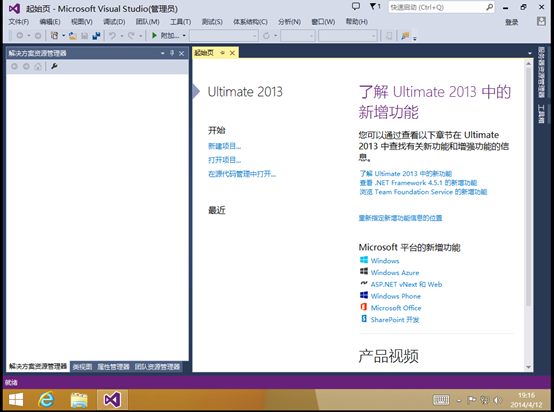Open the 帮助(H) menu
Viewport: 554px width, 412px height.
[x=357, y=22]
